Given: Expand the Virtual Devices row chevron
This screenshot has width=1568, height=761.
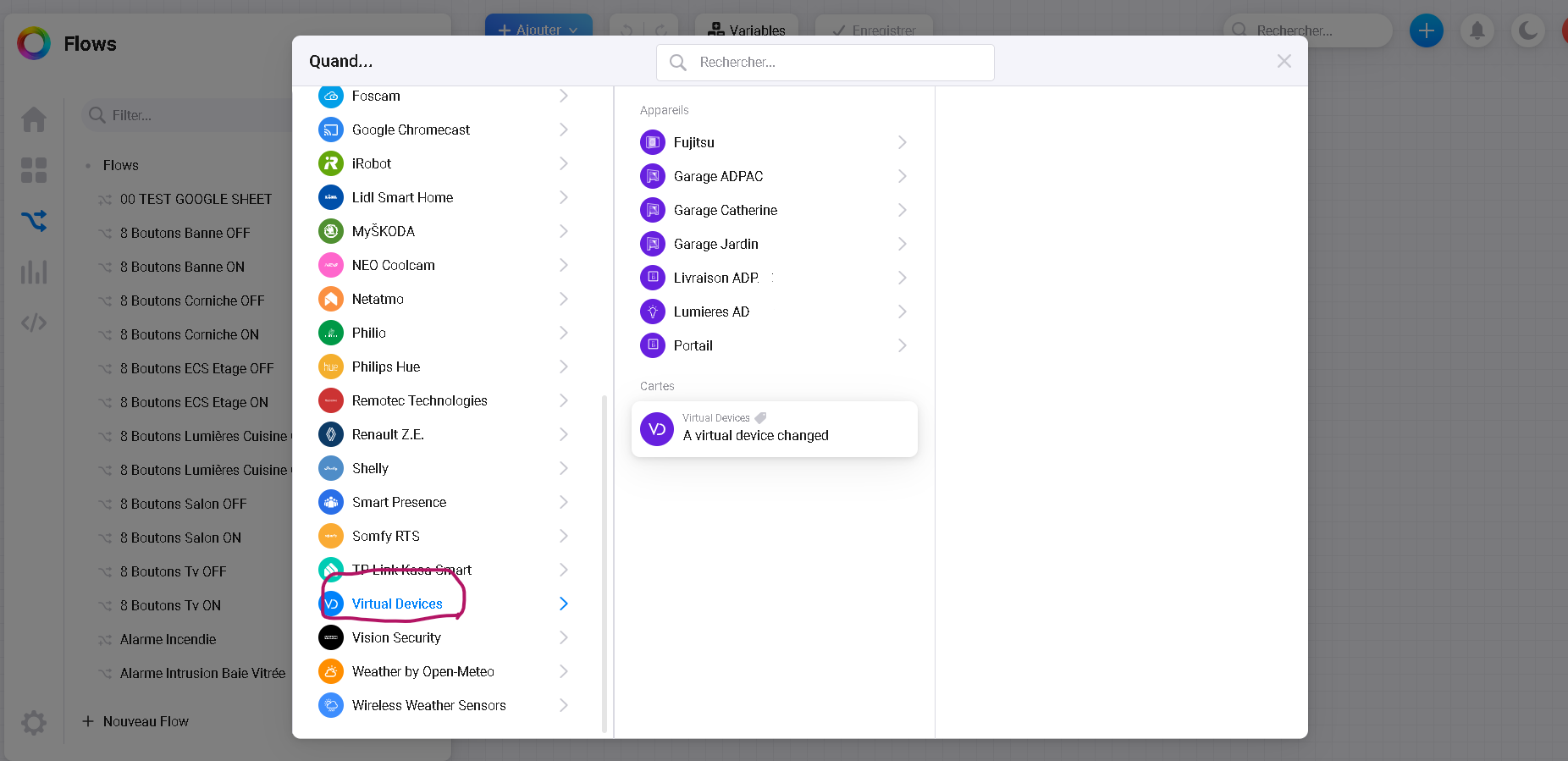Looking at the screenshot, I should [564, 604].
